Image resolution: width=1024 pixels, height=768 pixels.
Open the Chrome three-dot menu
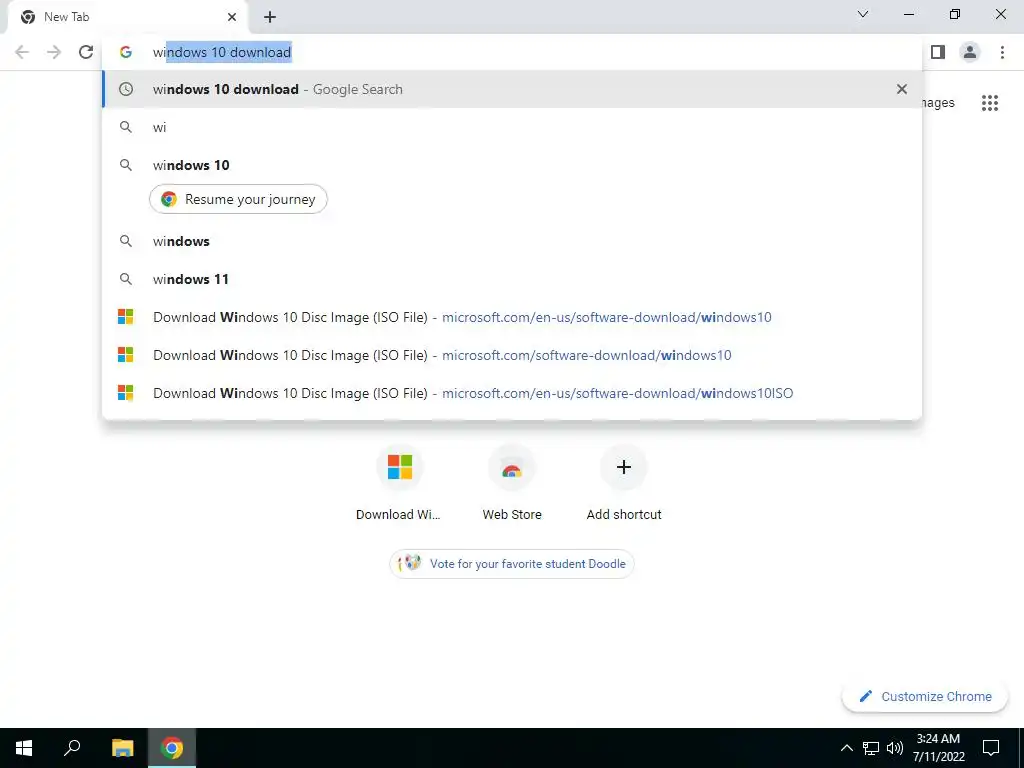1002,52
